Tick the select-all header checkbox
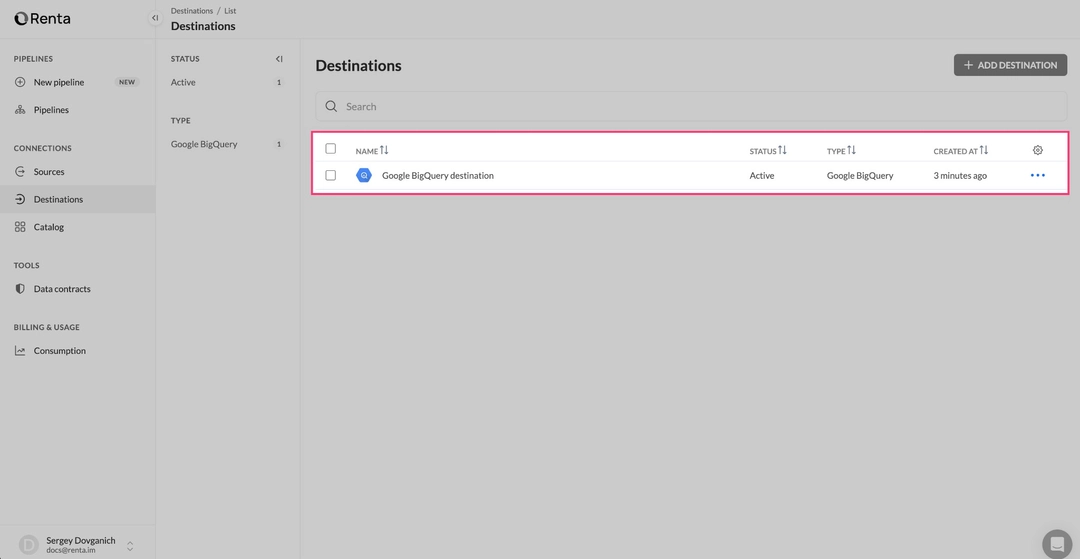 click(x=331, y=149)
